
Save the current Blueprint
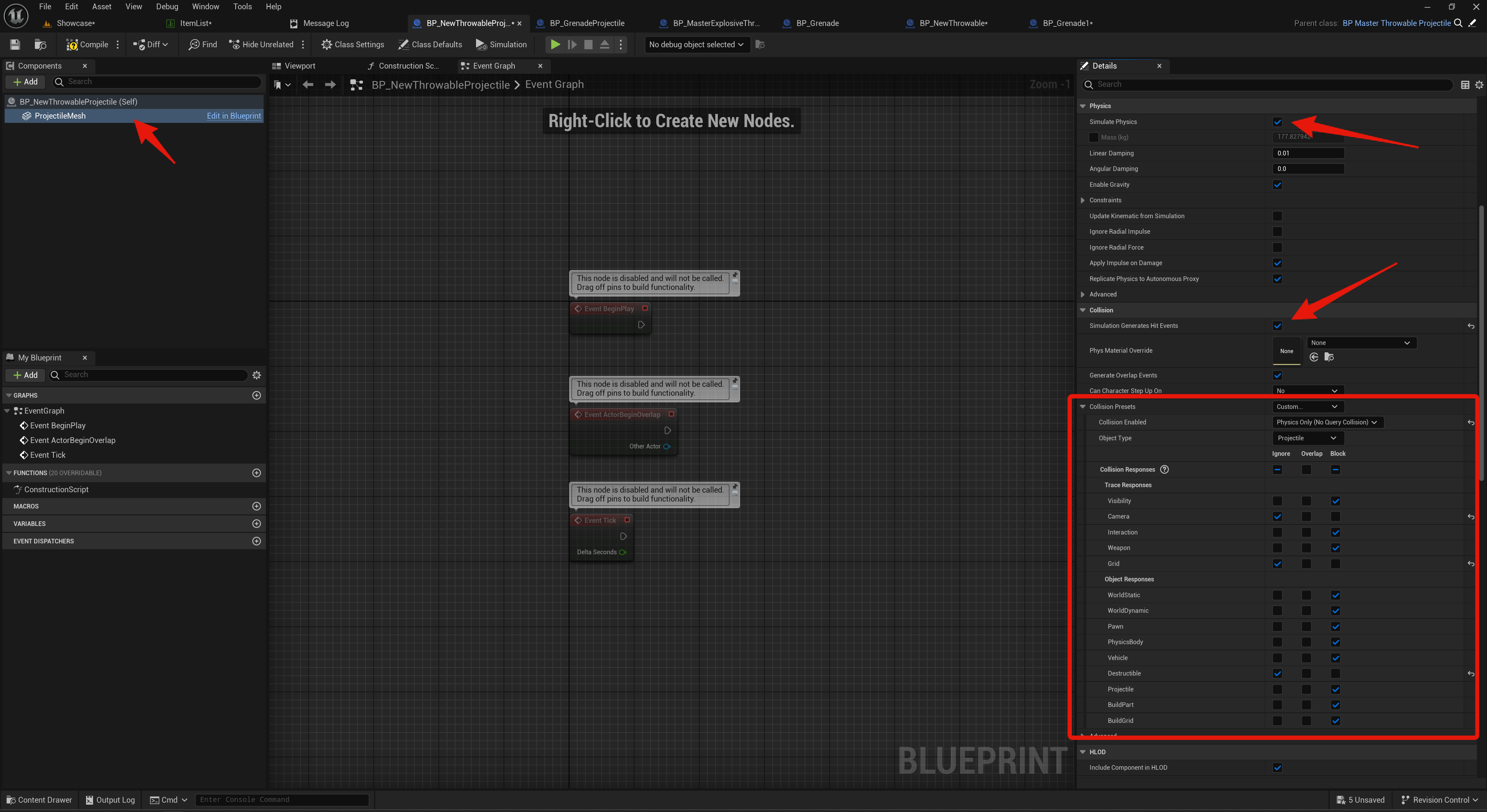tap(14, 45)
